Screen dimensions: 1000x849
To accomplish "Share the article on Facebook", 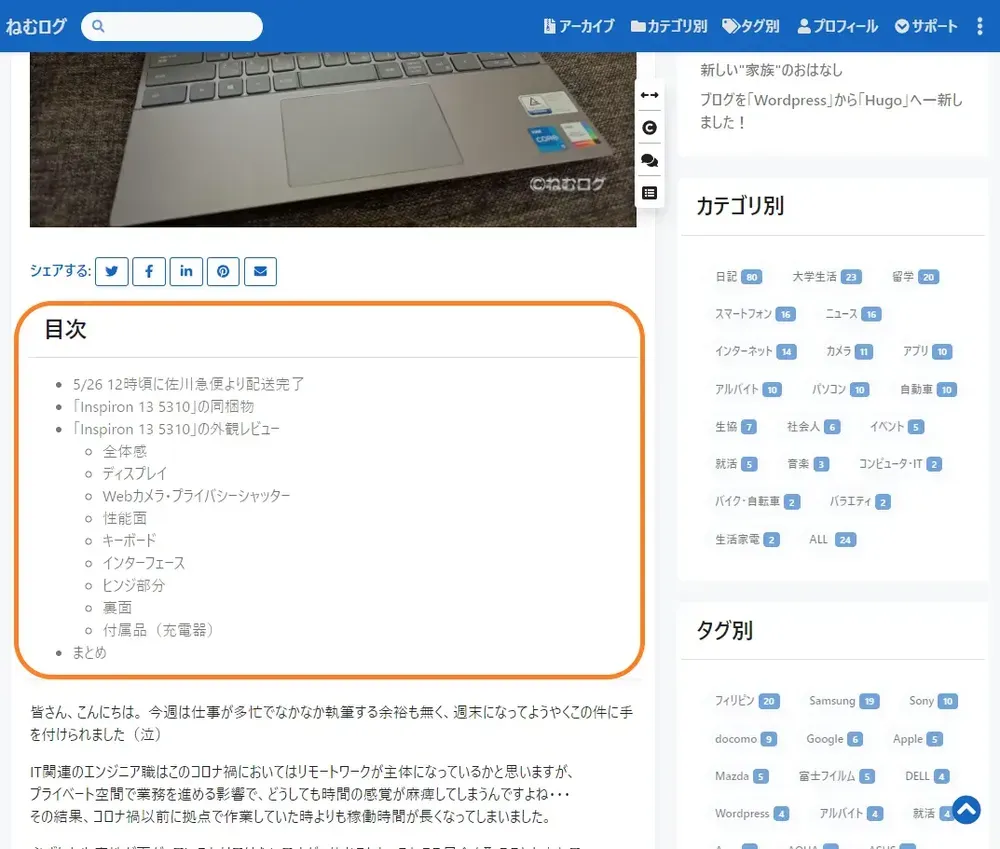I will 148,271.
